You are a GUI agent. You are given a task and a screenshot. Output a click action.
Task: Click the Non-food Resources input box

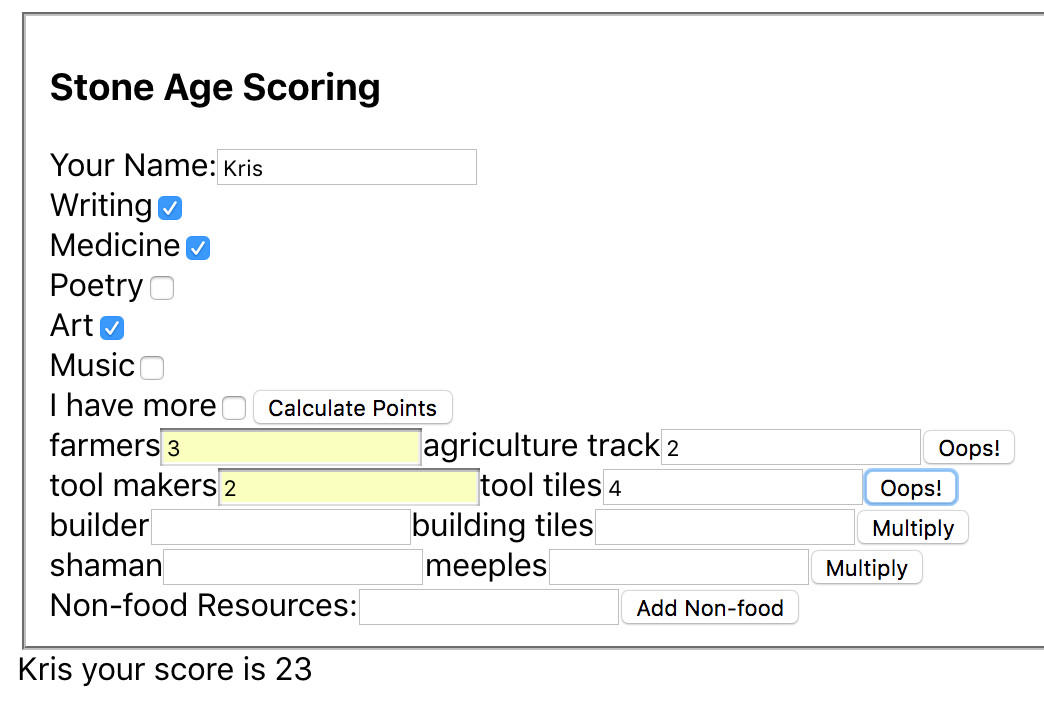(x=488, y=608)
